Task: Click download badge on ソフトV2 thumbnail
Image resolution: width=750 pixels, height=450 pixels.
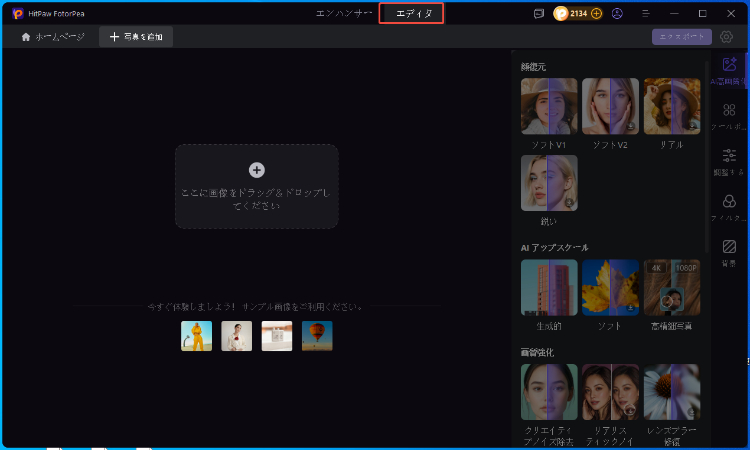Action: click(631, 126)
